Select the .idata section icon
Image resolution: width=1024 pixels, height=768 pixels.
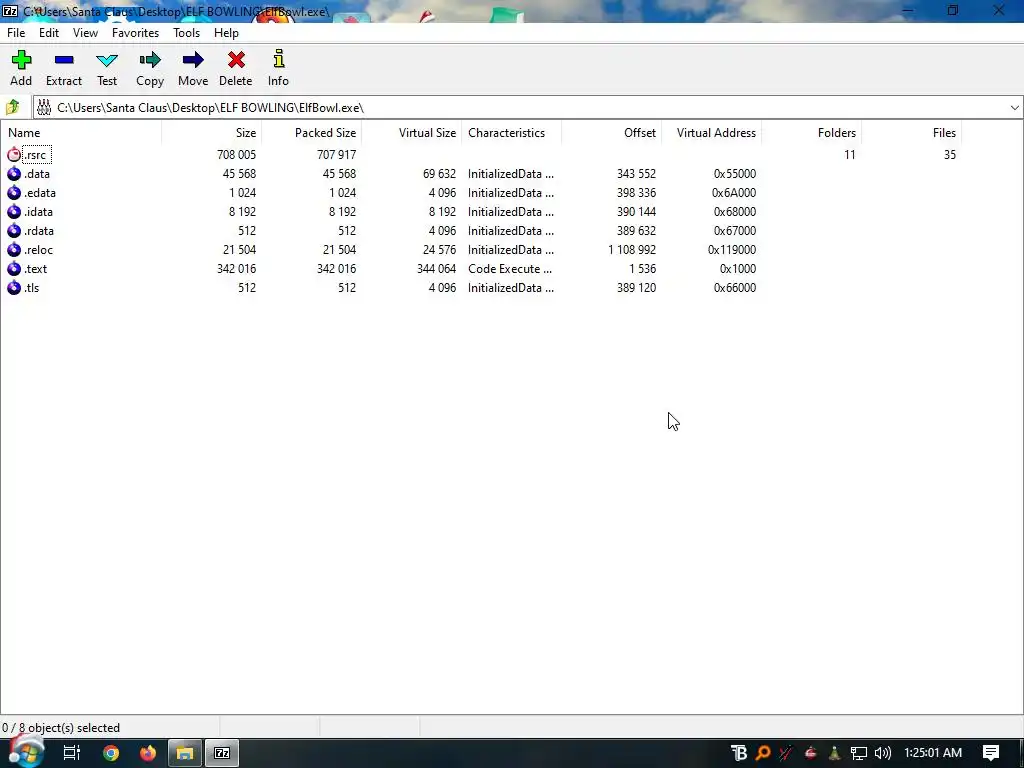(x=14, y=212)
